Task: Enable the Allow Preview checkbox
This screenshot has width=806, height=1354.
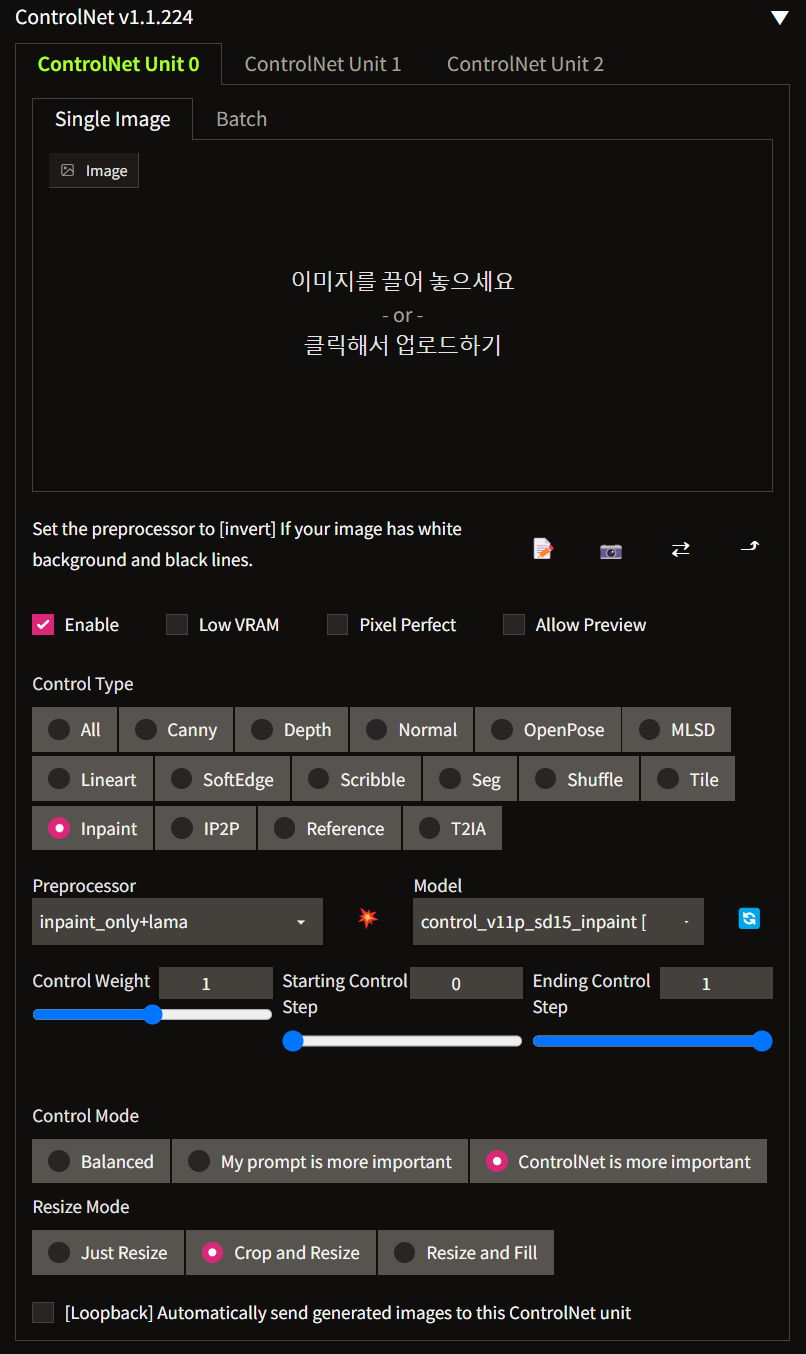Action: (514, 625)
